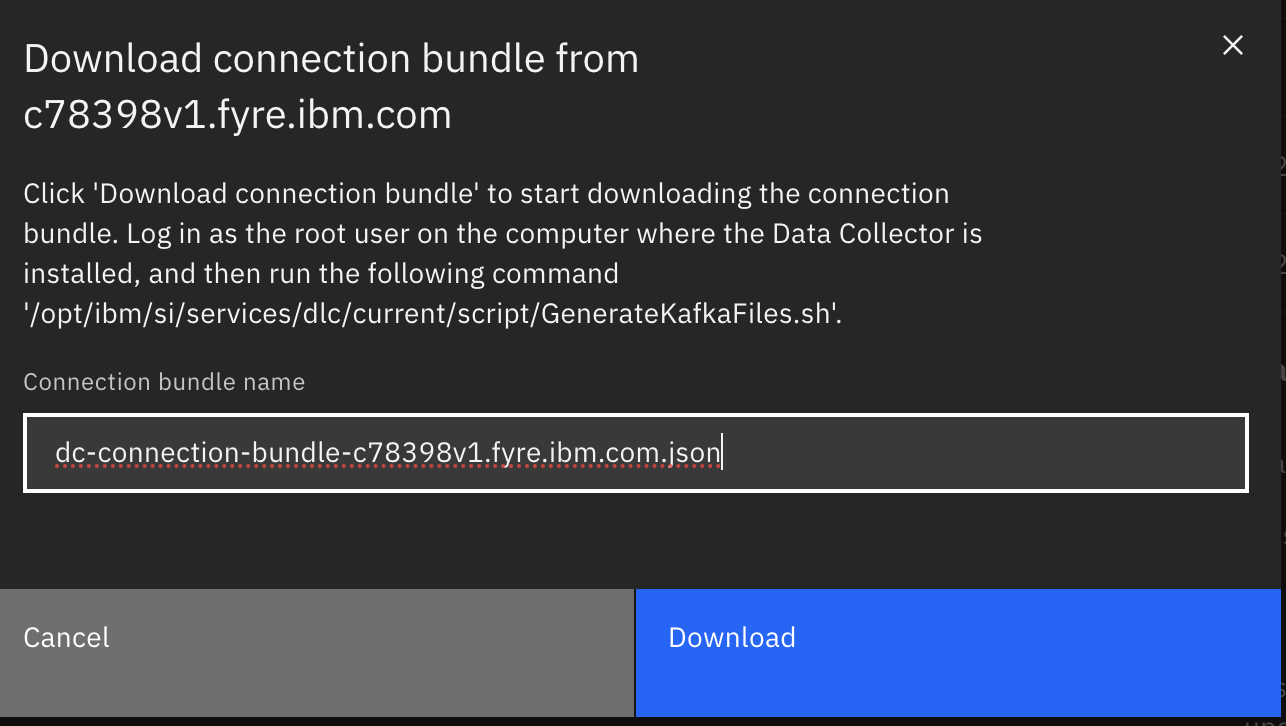1286x726 pixels.
Task: Click the dialog title 'Download connection bundle from'
Action: pos(331,59)
